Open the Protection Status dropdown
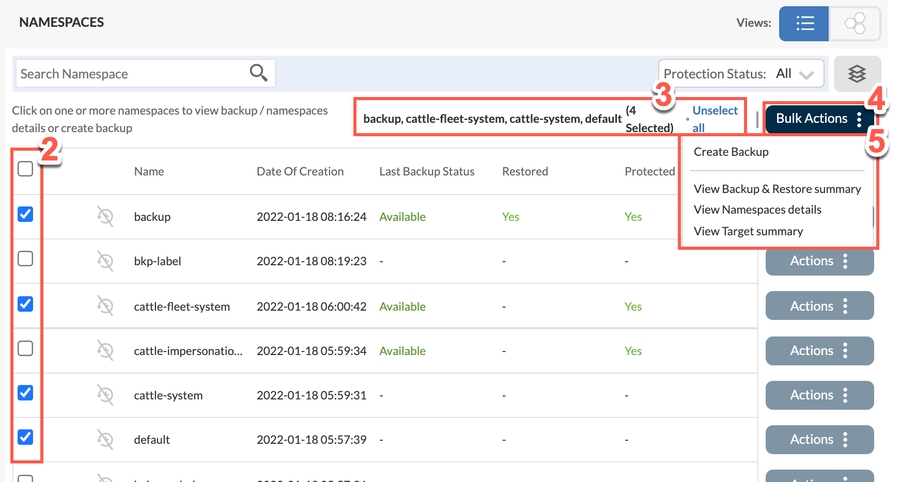 pyautogui.click(x=741, y=74)
